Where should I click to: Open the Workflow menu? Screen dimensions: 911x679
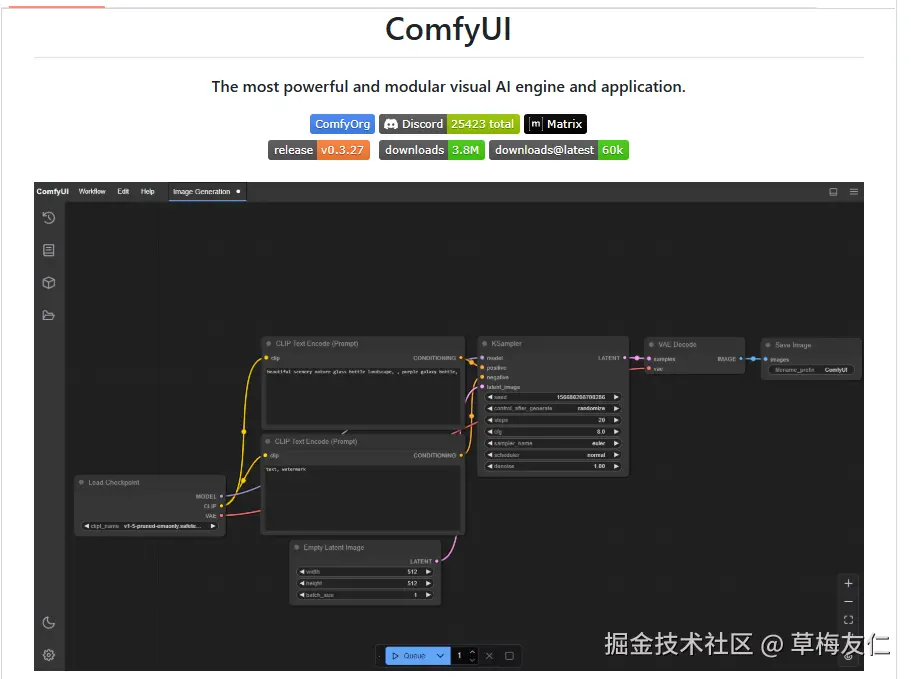92,192
